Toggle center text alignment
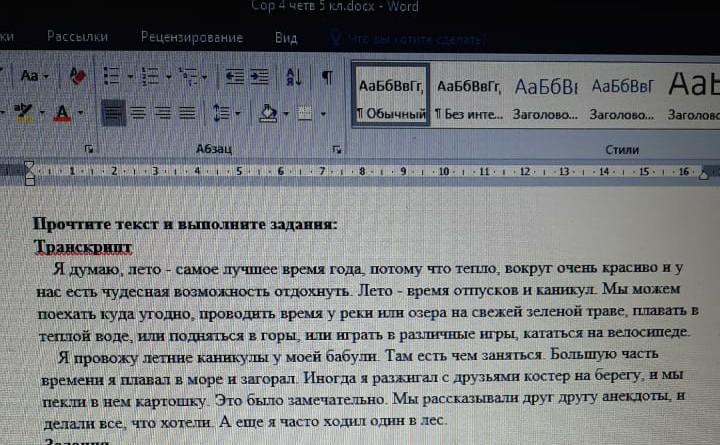Viewport: 720px width, 445px height. point(138,113)
